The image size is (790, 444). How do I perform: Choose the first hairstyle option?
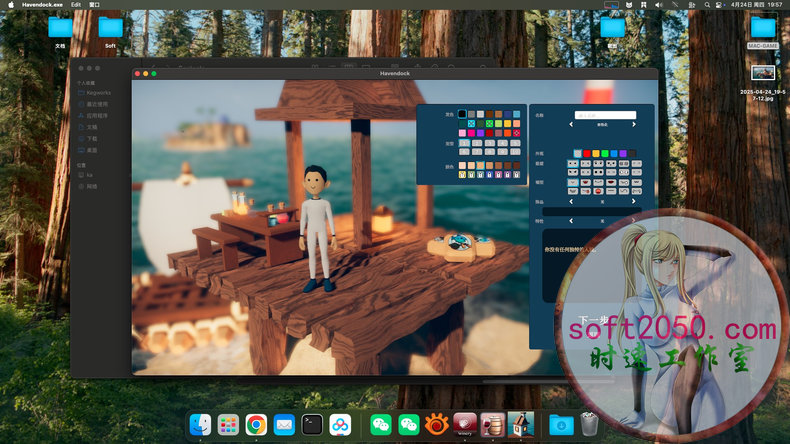[x=463, y=143]
